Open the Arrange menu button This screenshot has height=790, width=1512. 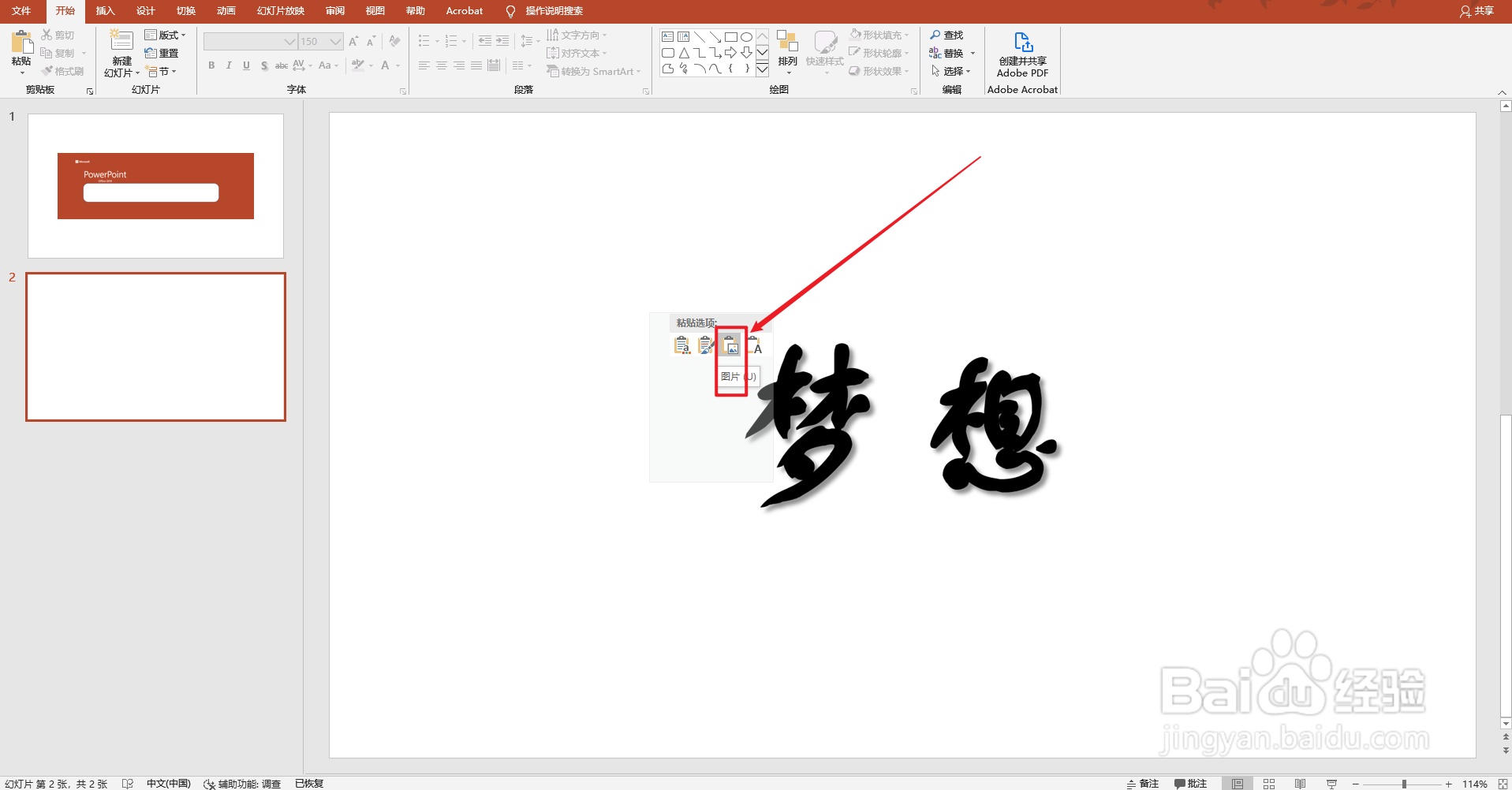787,52
